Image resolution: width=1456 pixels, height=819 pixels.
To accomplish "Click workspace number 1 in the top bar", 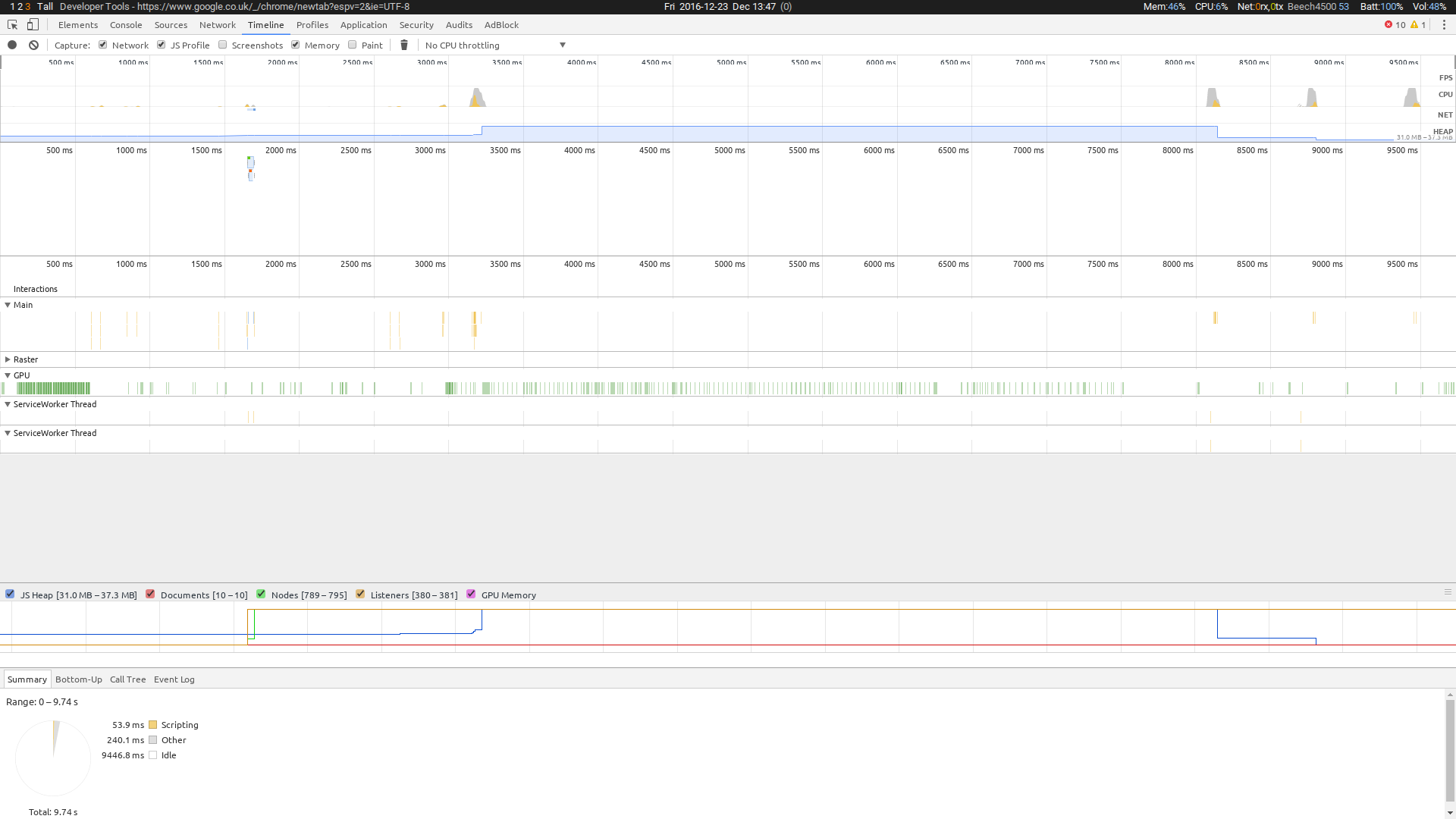I will coord(12,7).
